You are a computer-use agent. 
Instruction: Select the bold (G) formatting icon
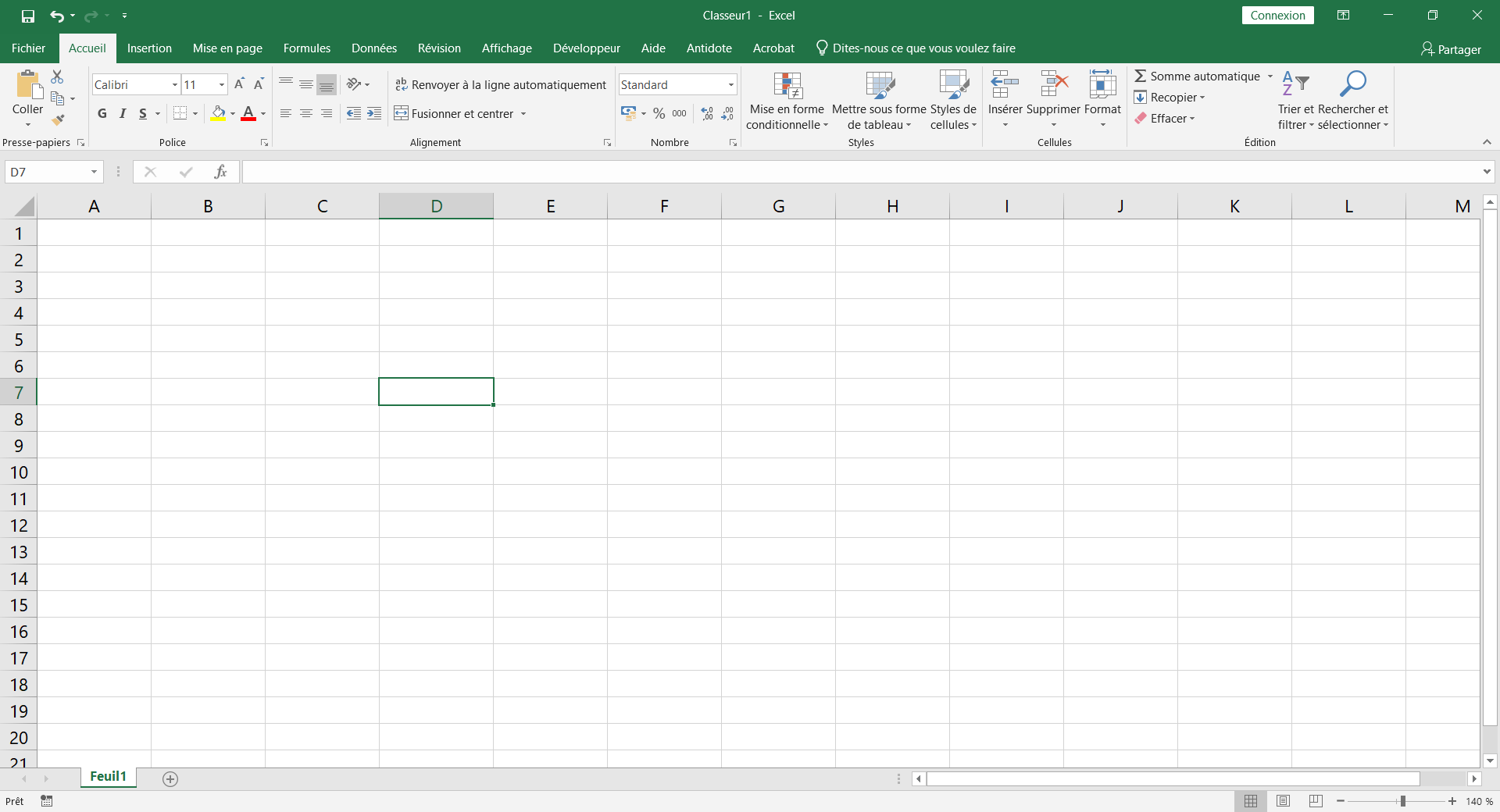pyautogui.click(x=102, y=113)
